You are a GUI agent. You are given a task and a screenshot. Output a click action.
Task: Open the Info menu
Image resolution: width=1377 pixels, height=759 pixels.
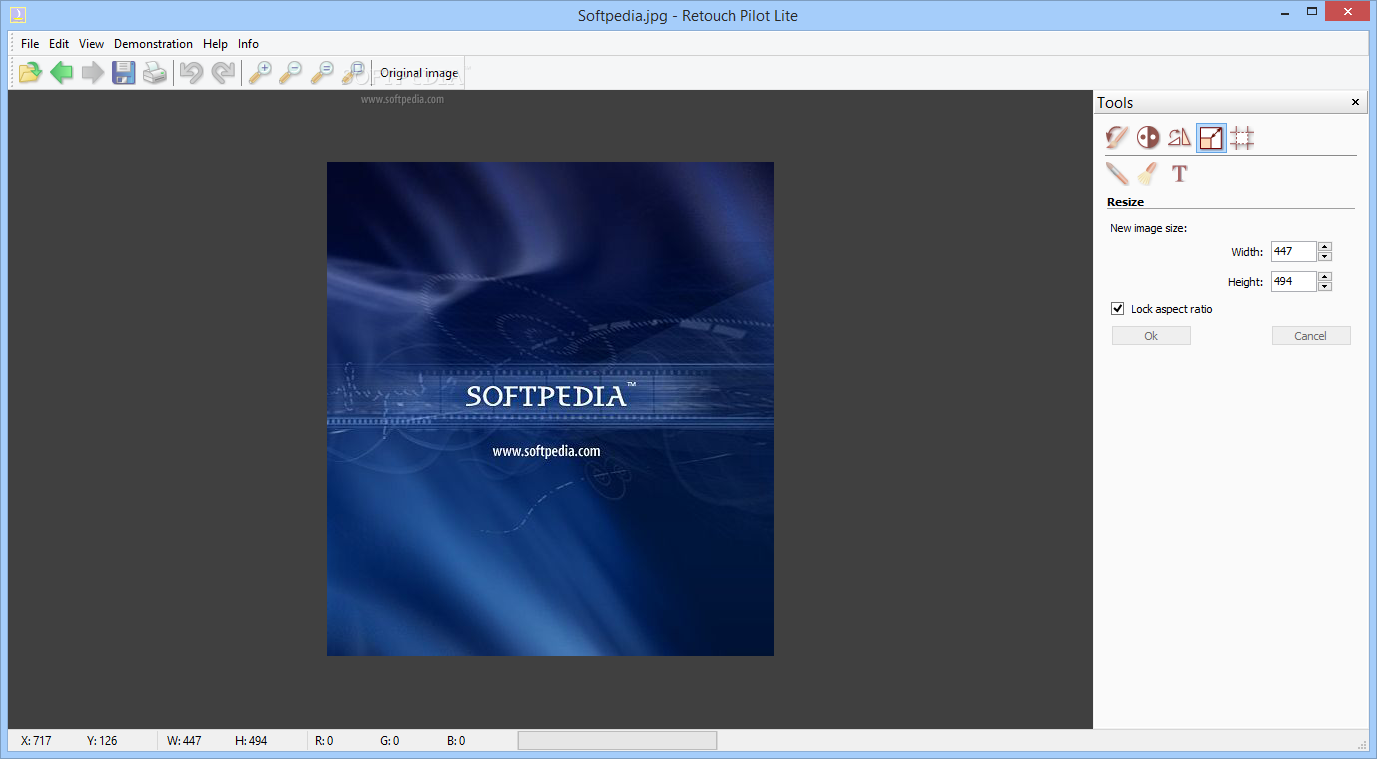(248, 44)
